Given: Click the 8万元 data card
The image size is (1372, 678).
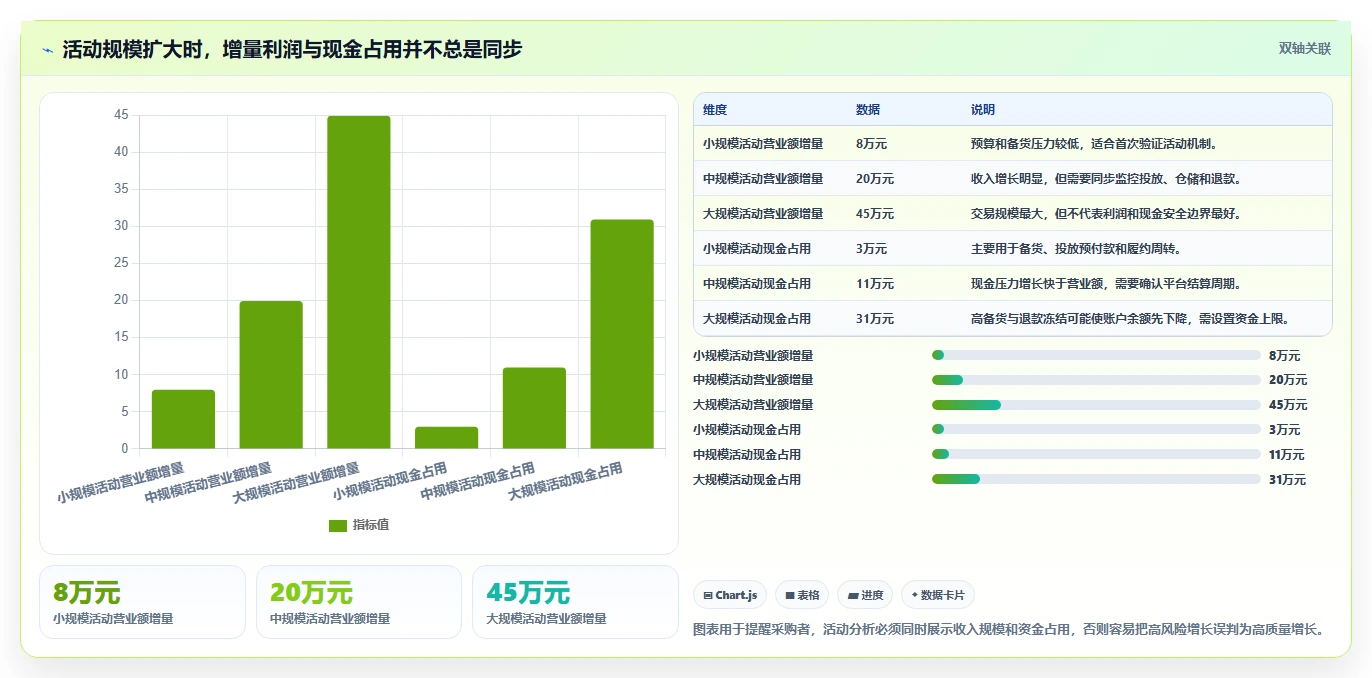Looking at the screenshot, I should coord(142,602).
